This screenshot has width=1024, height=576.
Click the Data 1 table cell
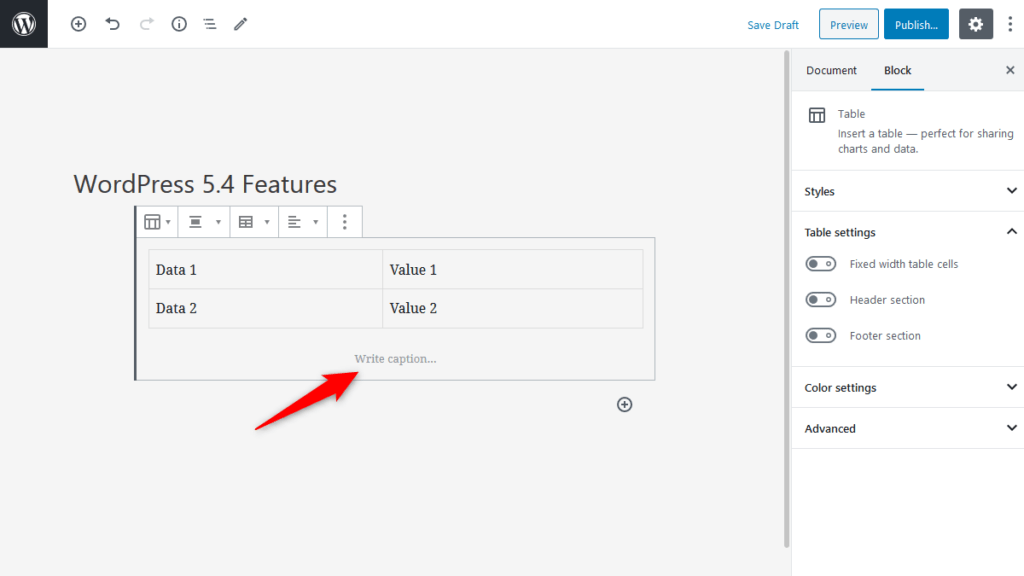click(265, 270)
